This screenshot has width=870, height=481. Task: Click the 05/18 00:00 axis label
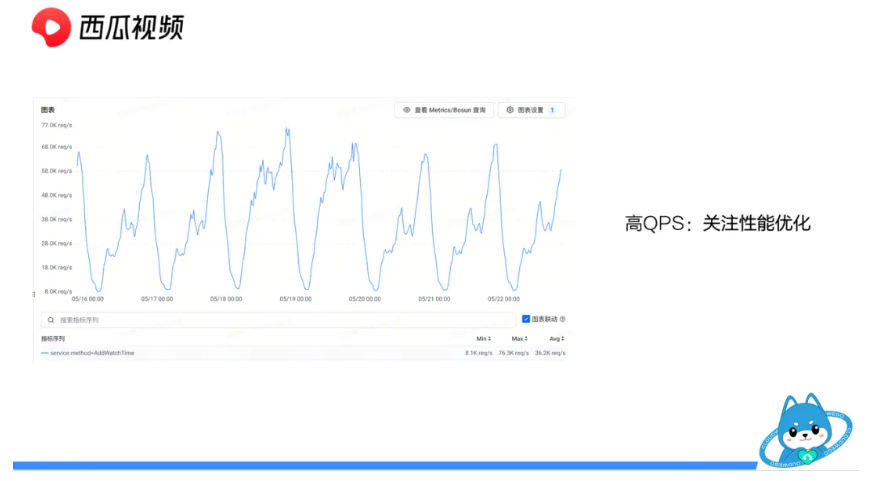(226, 299)
